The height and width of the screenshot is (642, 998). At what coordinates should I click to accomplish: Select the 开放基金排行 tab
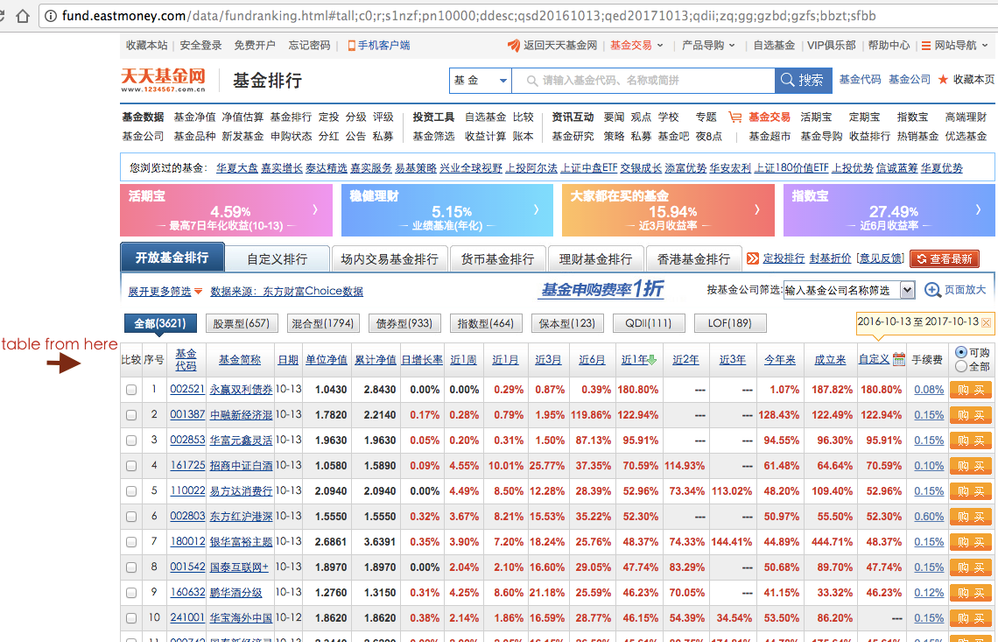point(172,258)
